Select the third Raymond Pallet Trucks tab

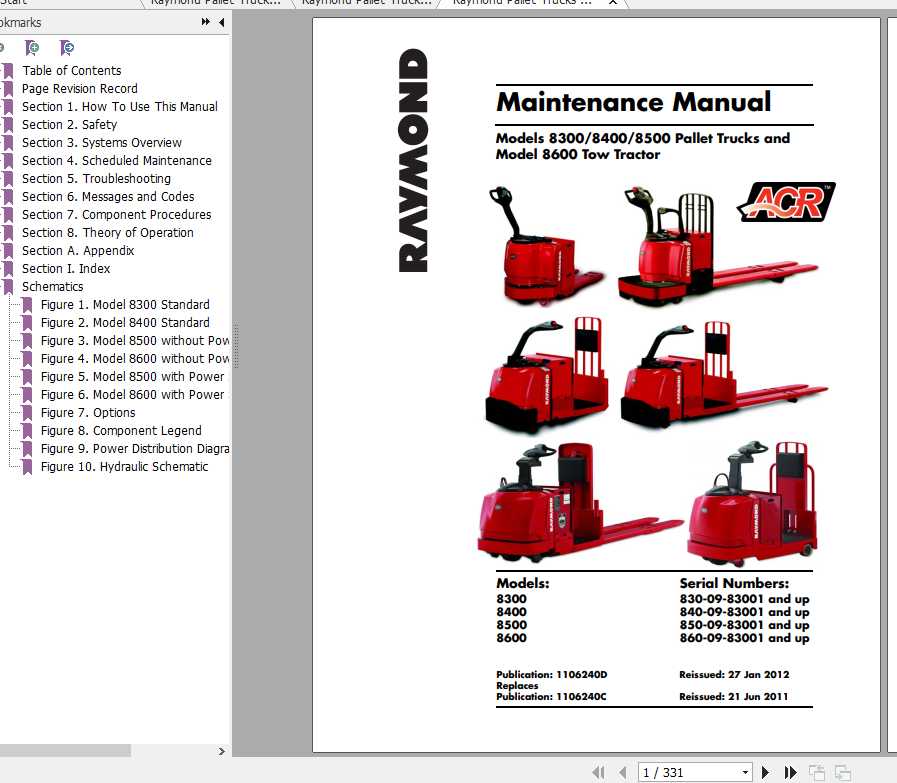tap(522, 2)
